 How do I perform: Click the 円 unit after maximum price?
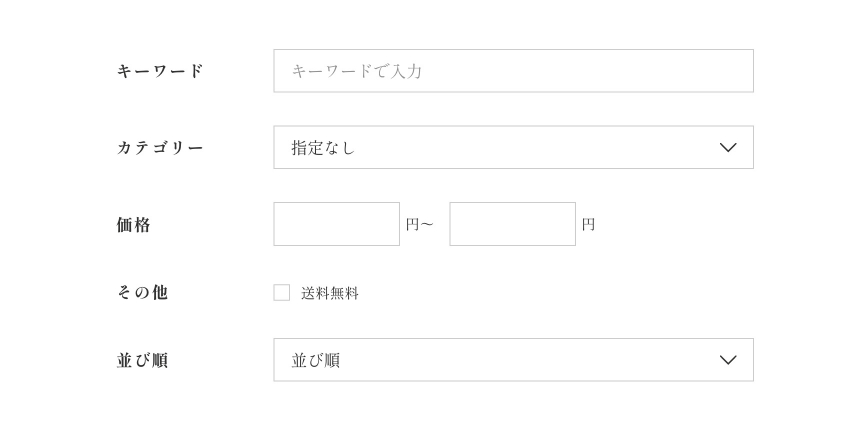tap(588, 225)
